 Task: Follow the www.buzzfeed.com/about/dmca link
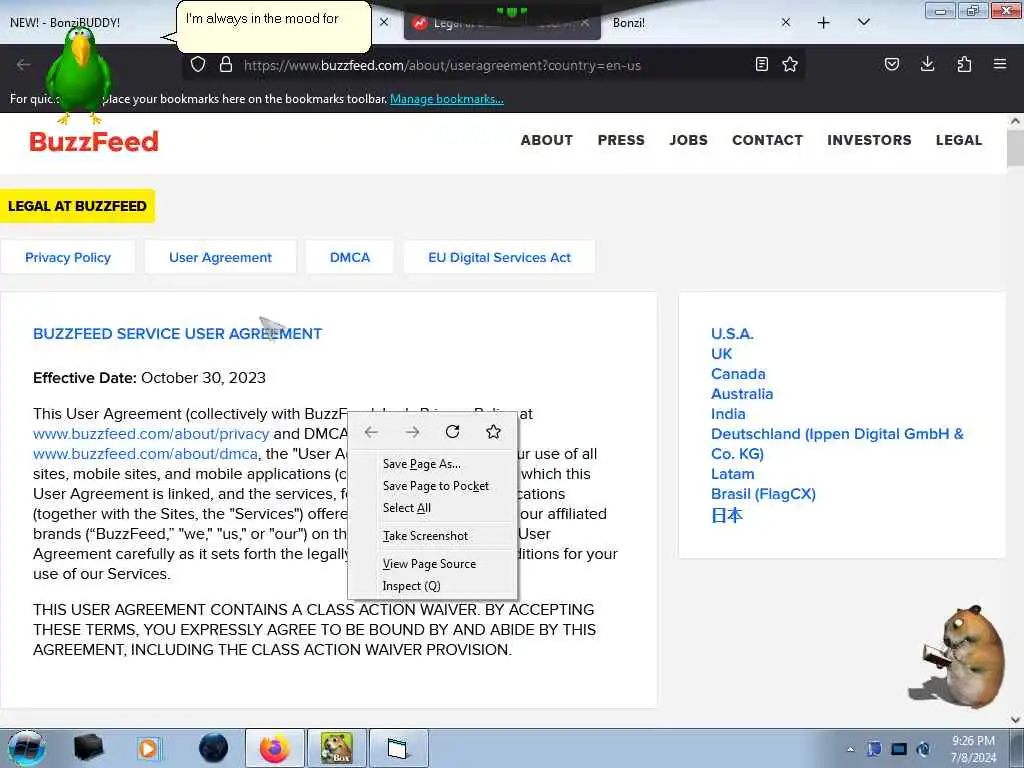click(x=145, y=454)
